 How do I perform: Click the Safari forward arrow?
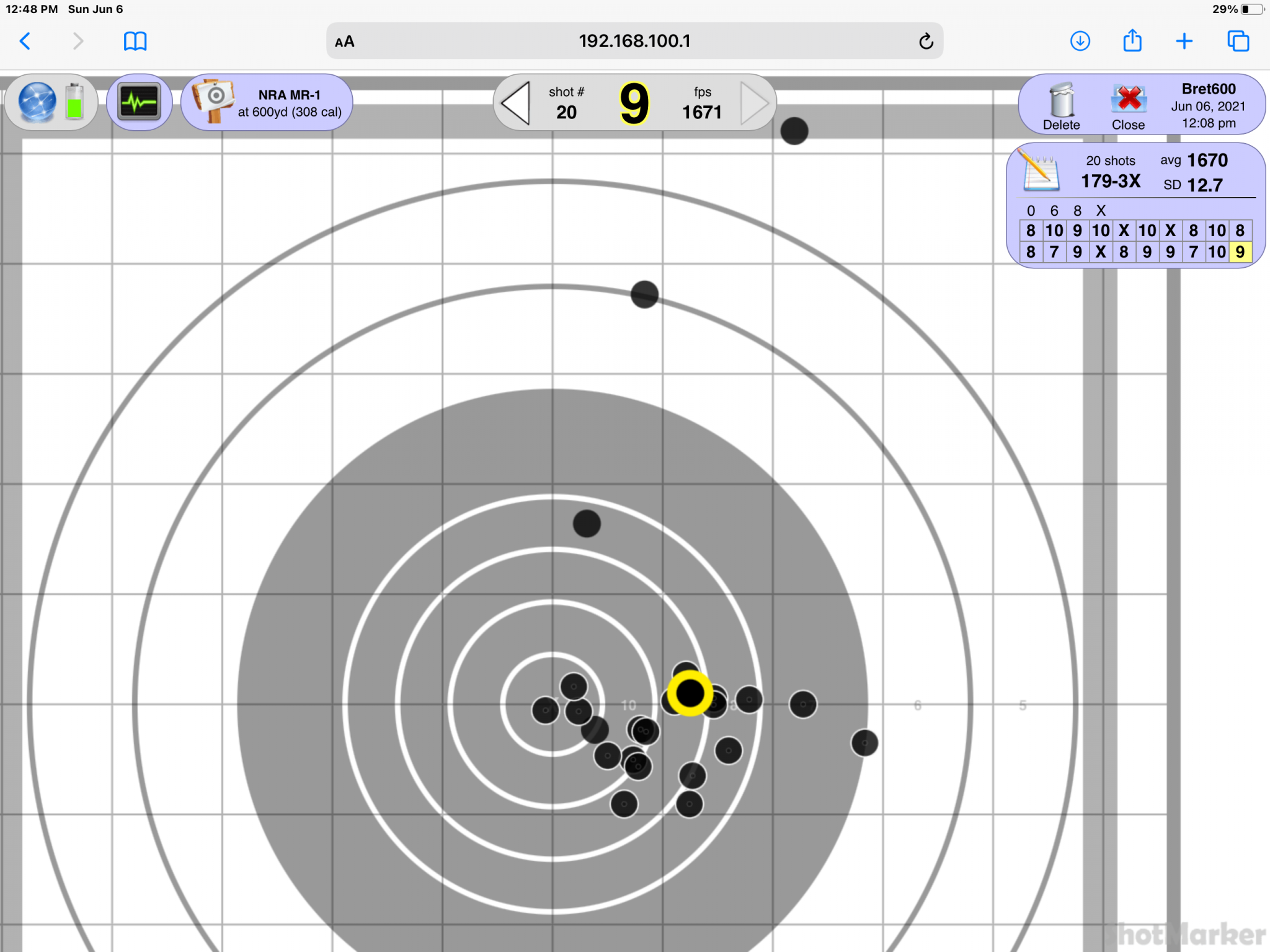[78, 42]
